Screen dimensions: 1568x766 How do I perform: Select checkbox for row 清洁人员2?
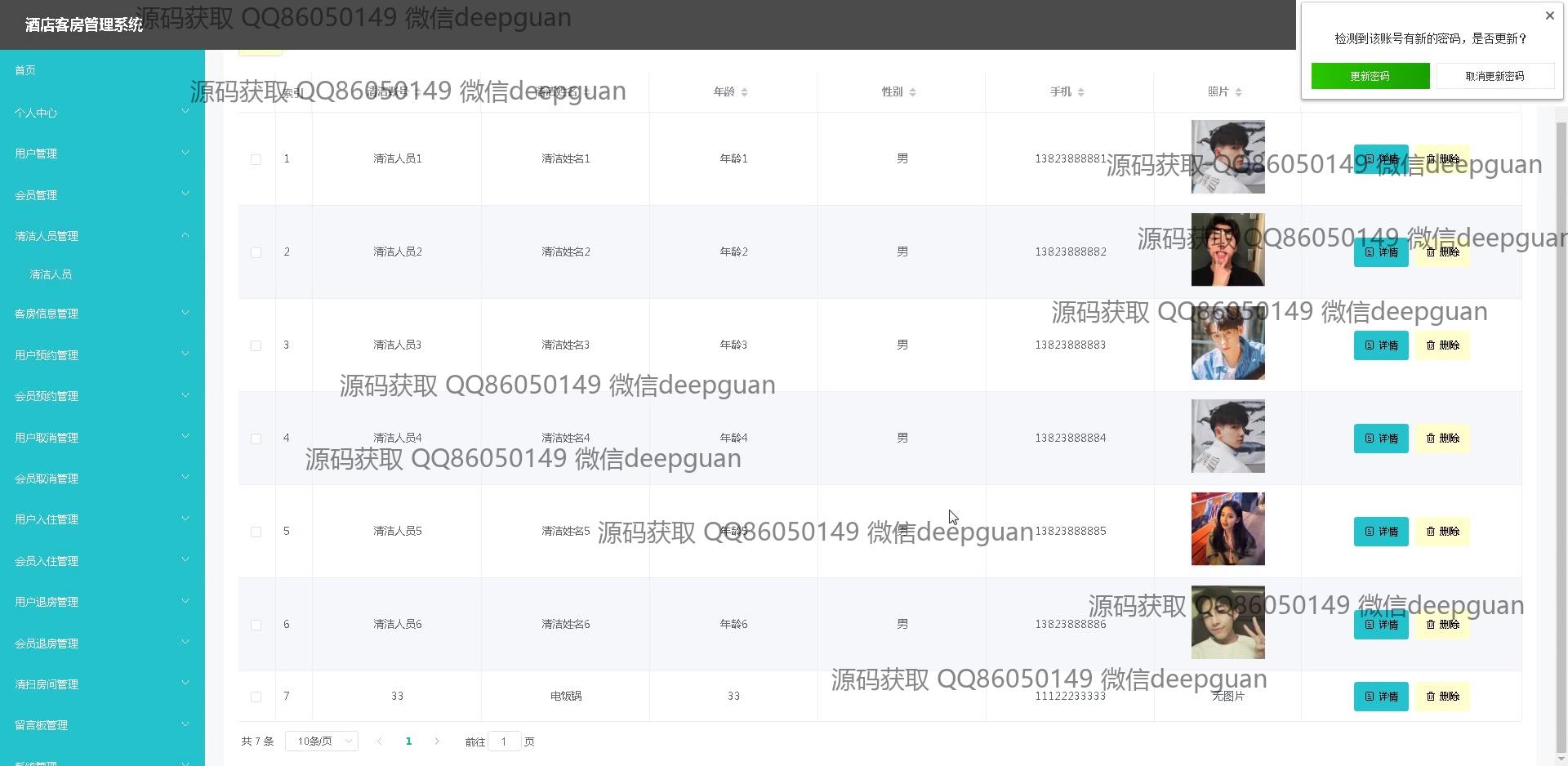coord(256,252)
